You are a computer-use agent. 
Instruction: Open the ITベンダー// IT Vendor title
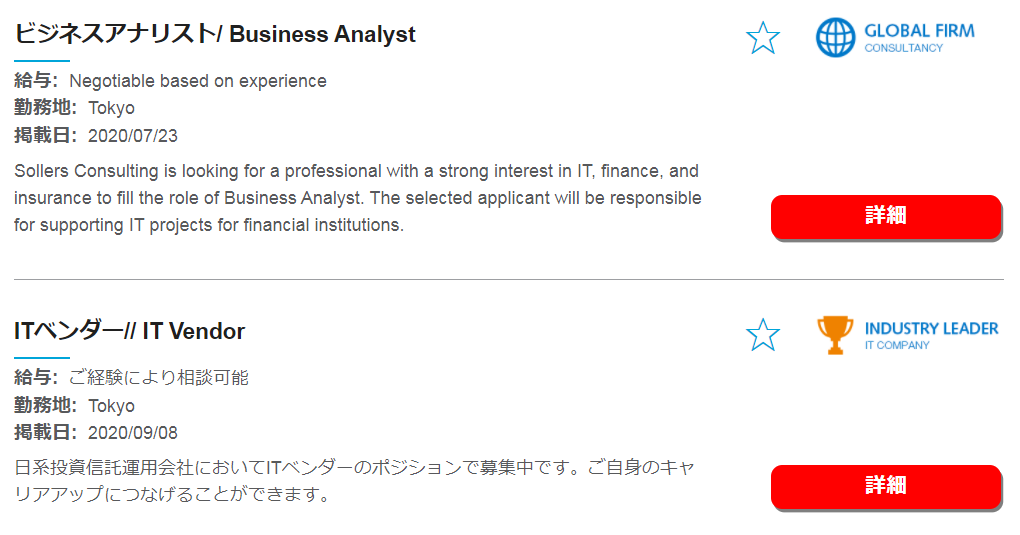129,331
